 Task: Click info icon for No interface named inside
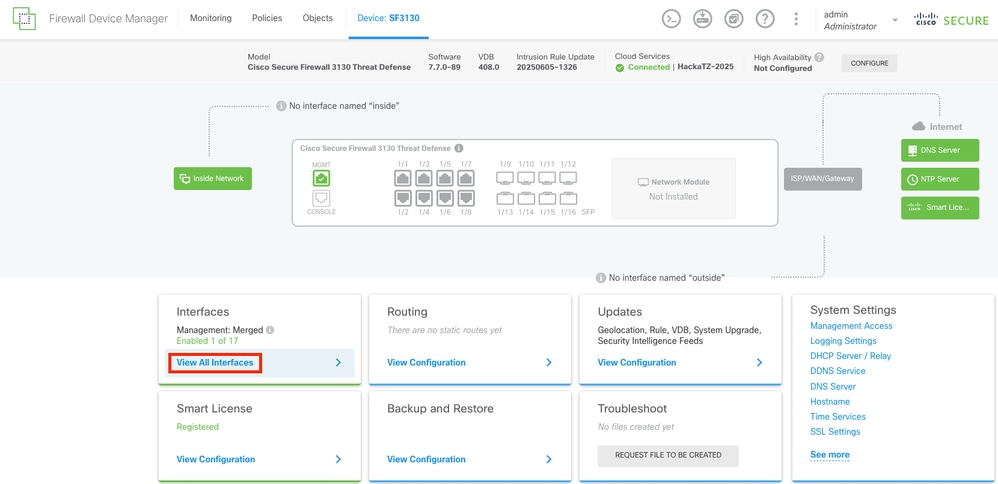point(281,106)
